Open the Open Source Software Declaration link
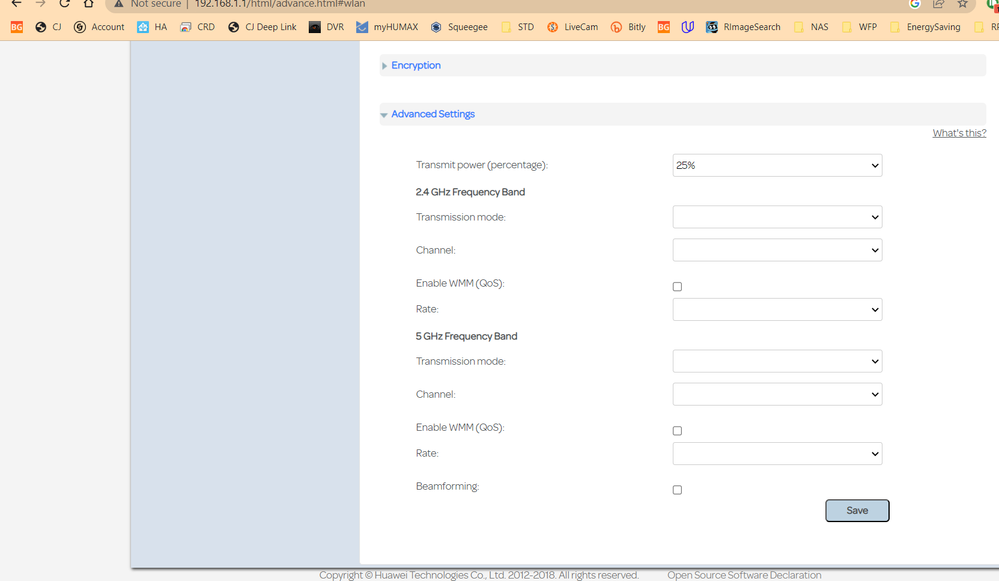Image resolution: width=999 pixels, height=581 pixels. (x=744, y=574)
